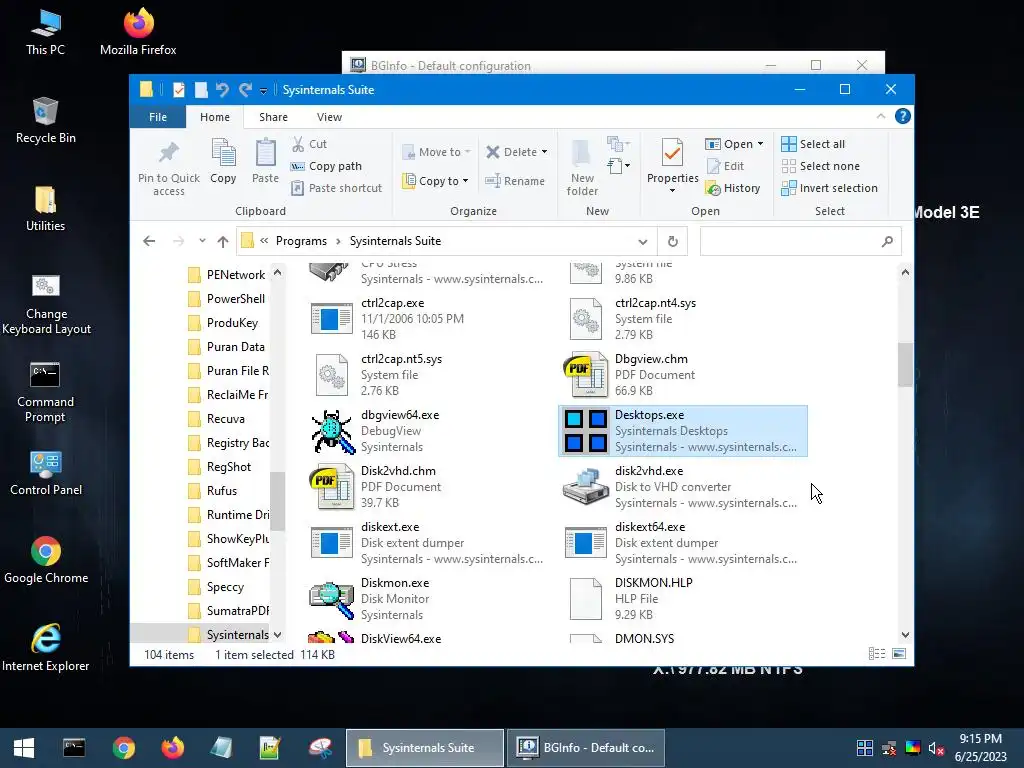Open the Command Prompt desktop icon
1024x768 pixels.
[x=45, y=392]
